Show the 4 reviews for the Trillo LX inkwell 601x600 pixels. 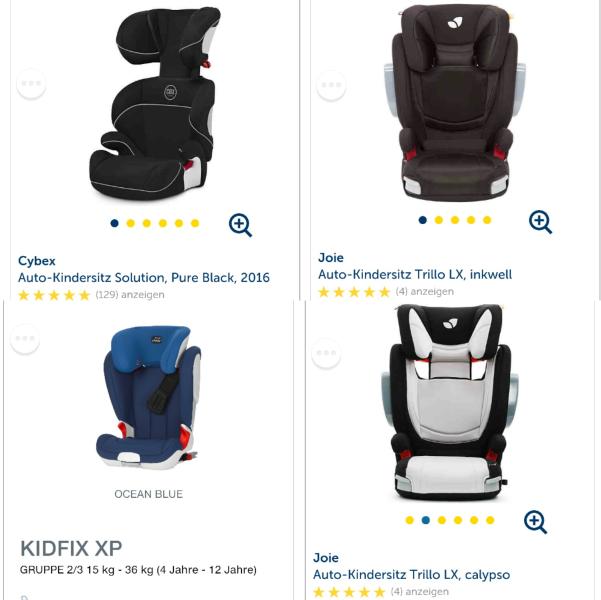pyautogui.click(x=425, y=292)
